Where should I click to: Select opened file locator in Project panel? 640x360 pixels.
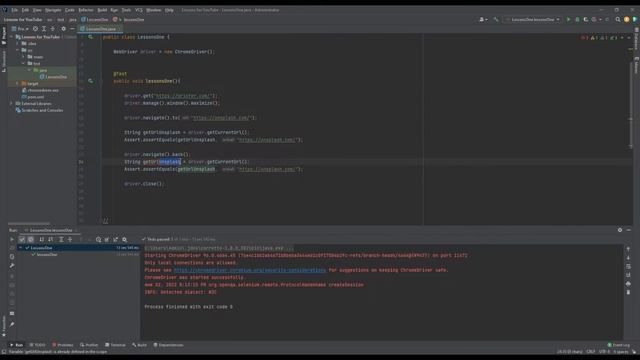coord(36,29)
